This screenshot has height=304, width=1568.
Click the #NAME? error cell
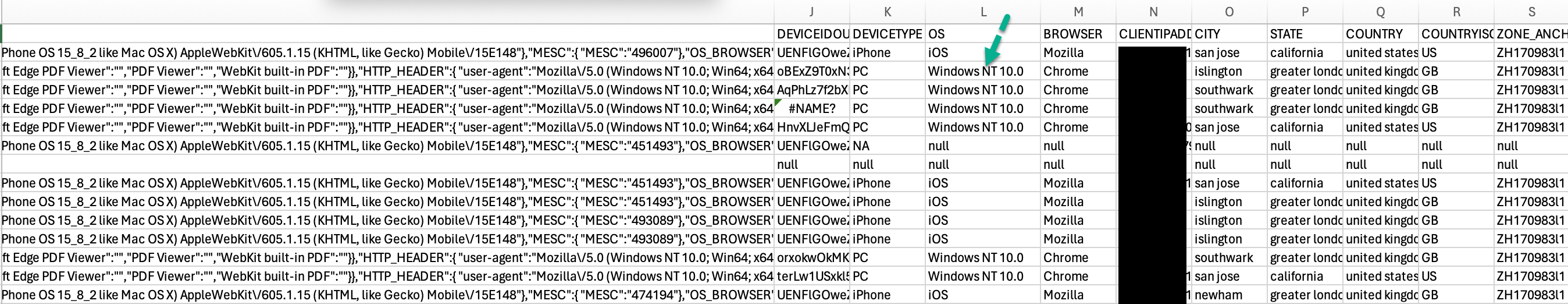point(812,109)
